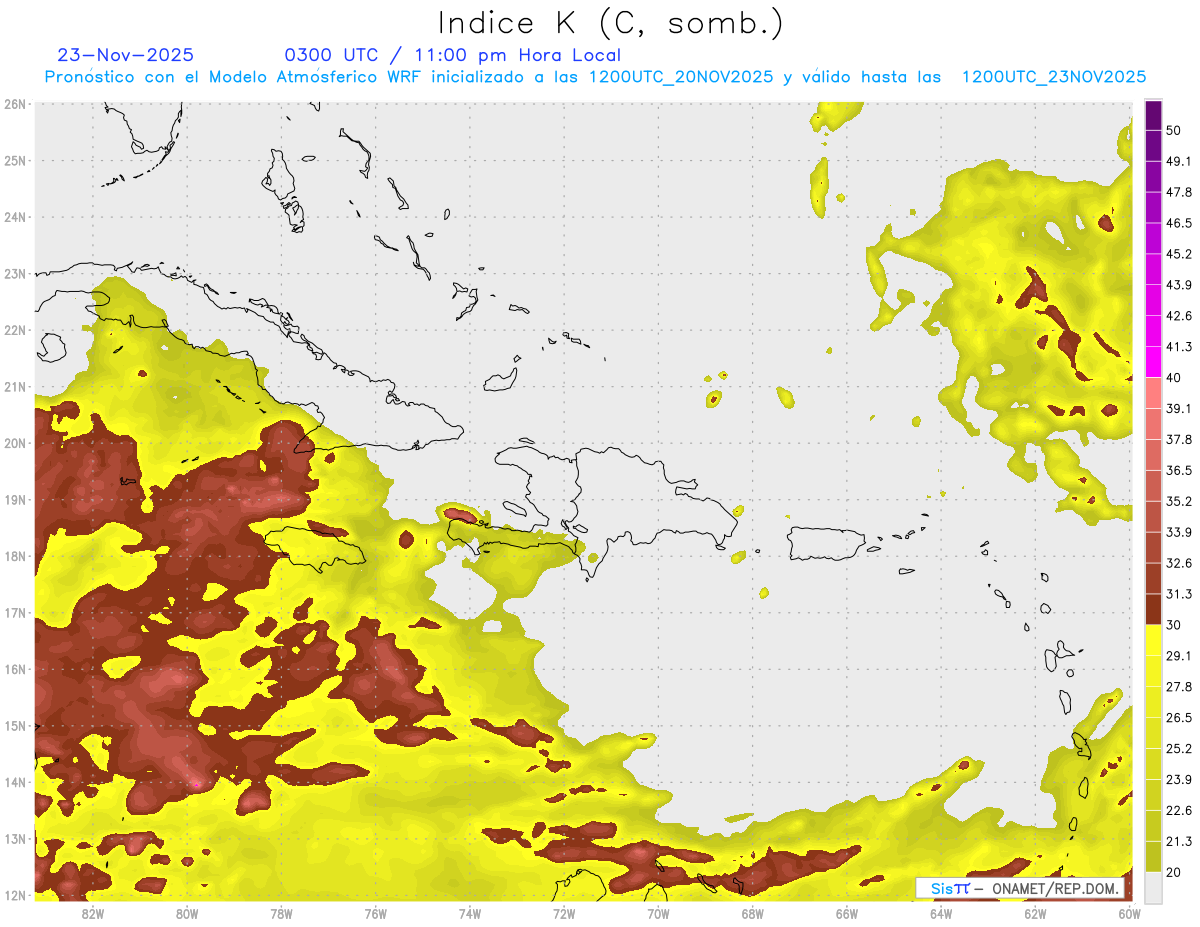The width and height of the screenshot is (1200, 927).
Task: Click the colorbar value 23.9
Action: click(1178, 779)
